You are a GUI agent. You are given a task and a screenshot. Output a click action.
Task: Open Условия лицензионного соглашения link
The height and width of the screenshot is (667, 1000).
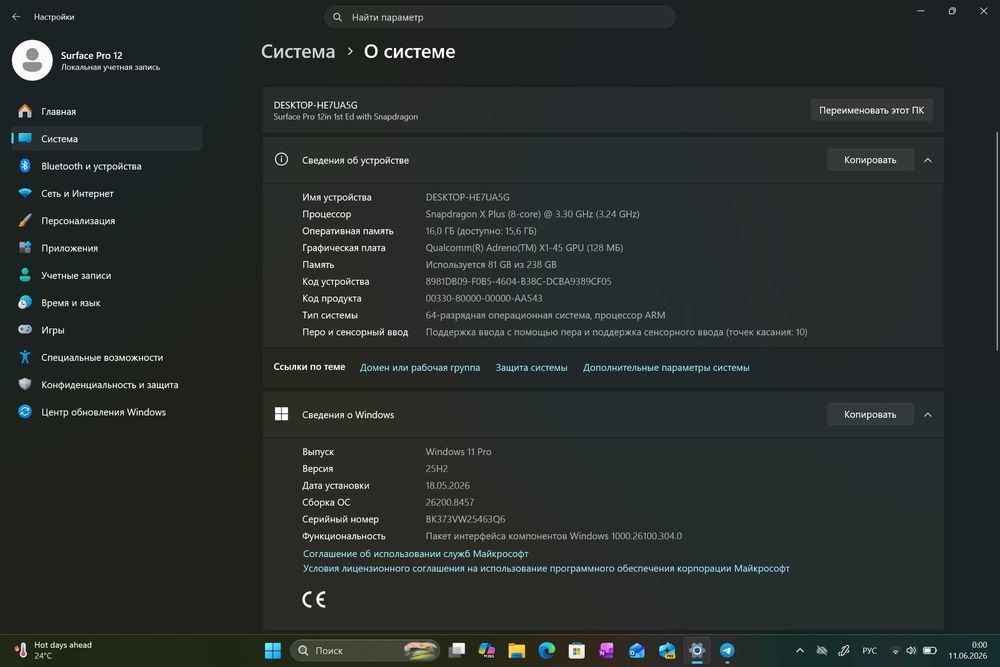[x=546, y=568]
